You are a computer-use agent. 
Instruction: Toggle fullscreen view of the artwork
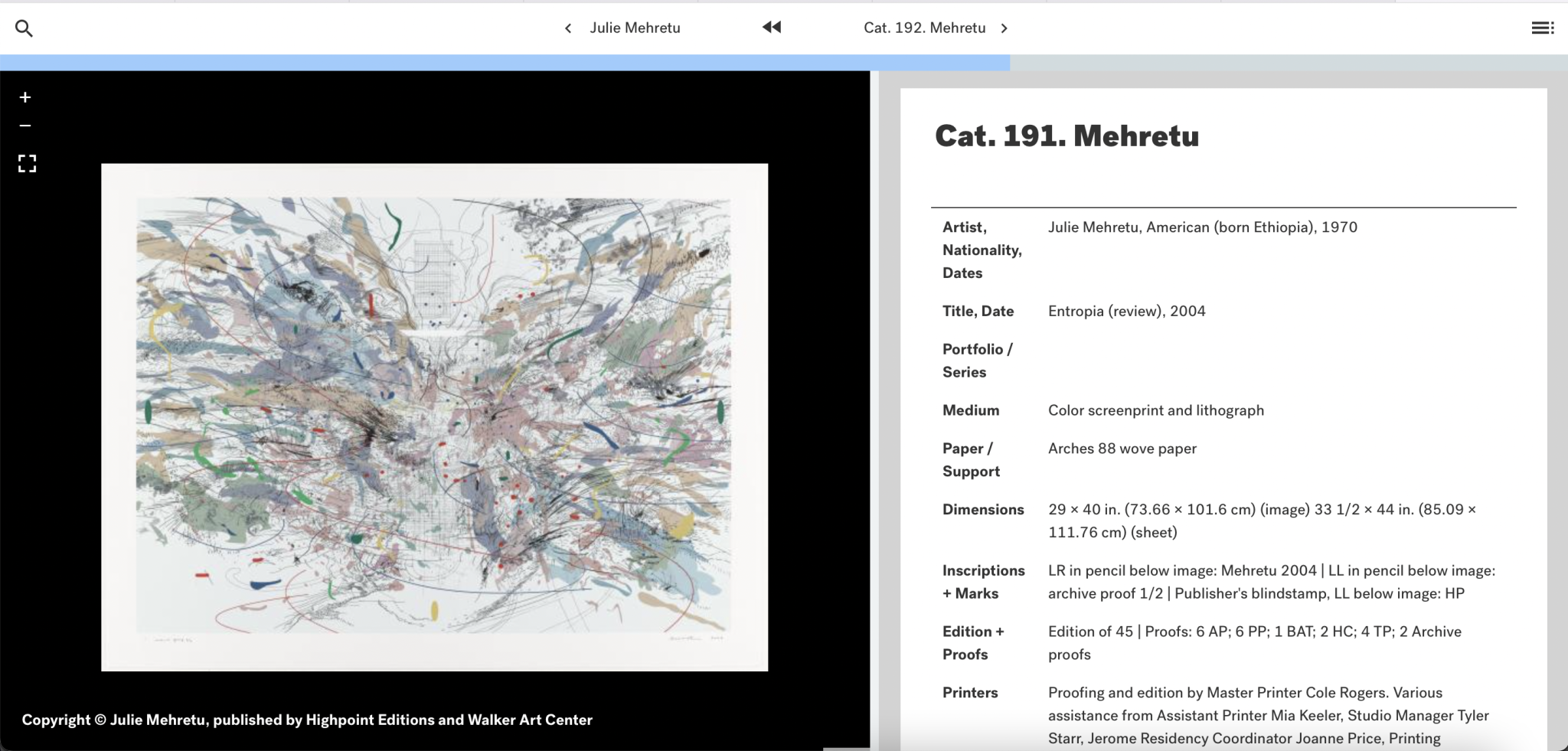pos(27,163)
